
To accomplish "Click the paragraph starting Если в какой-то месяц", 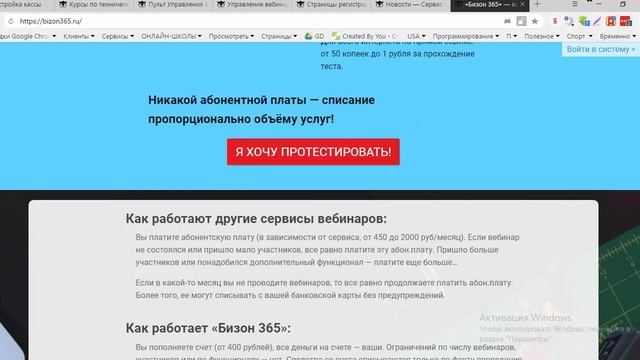I will (324, 289).
